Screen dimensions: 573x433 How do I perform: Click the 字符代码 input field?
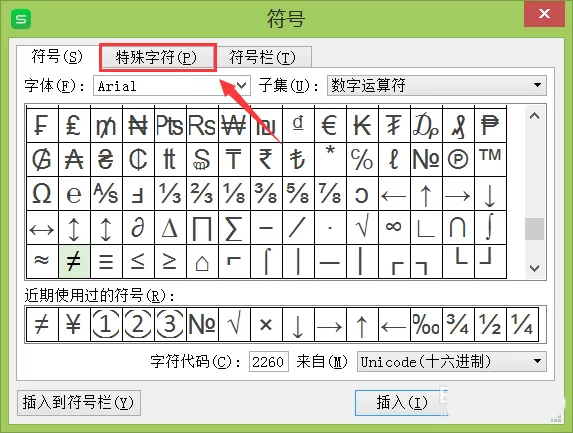(269, 362)
